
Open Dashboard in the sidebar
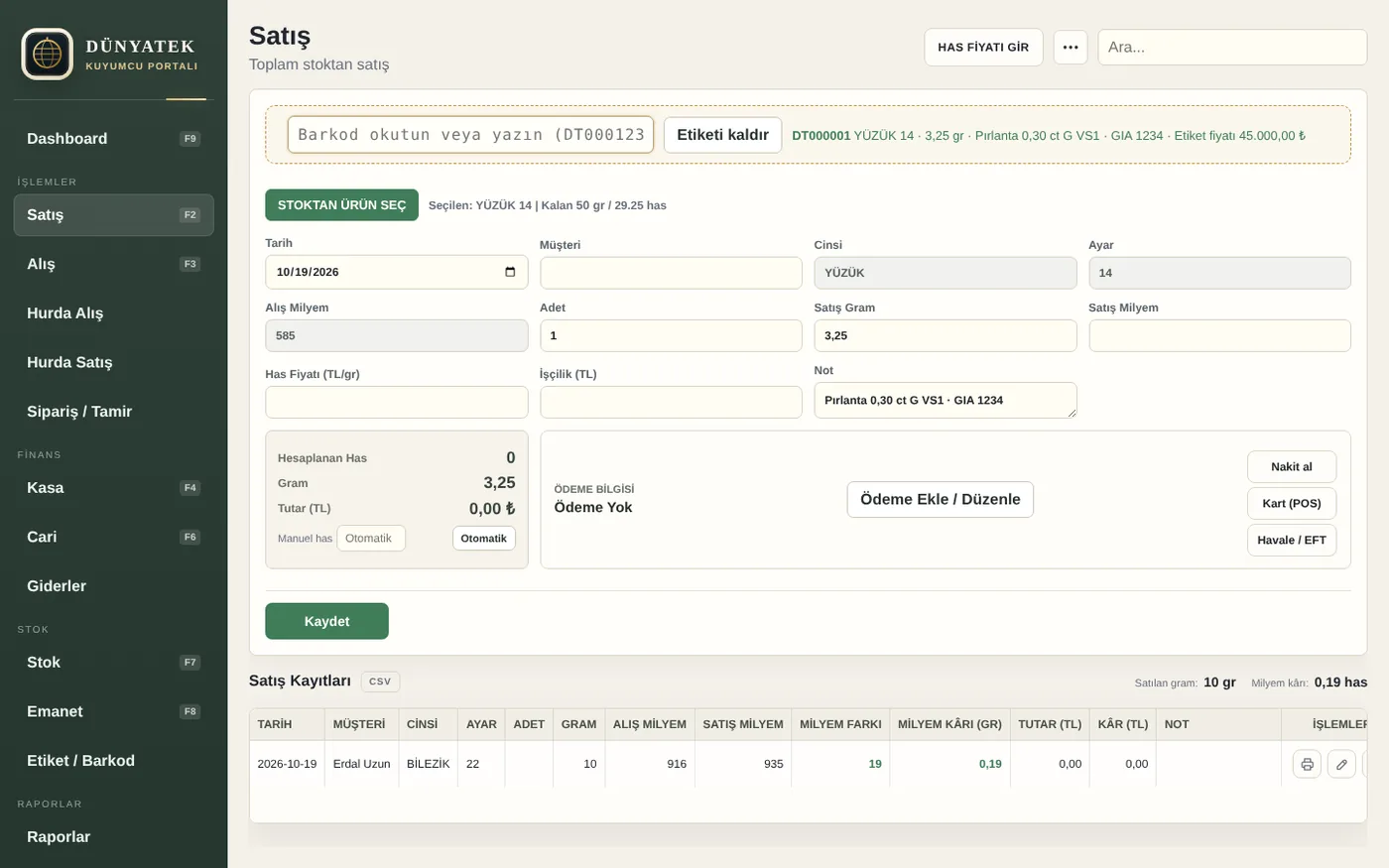[x=114, y=139]
